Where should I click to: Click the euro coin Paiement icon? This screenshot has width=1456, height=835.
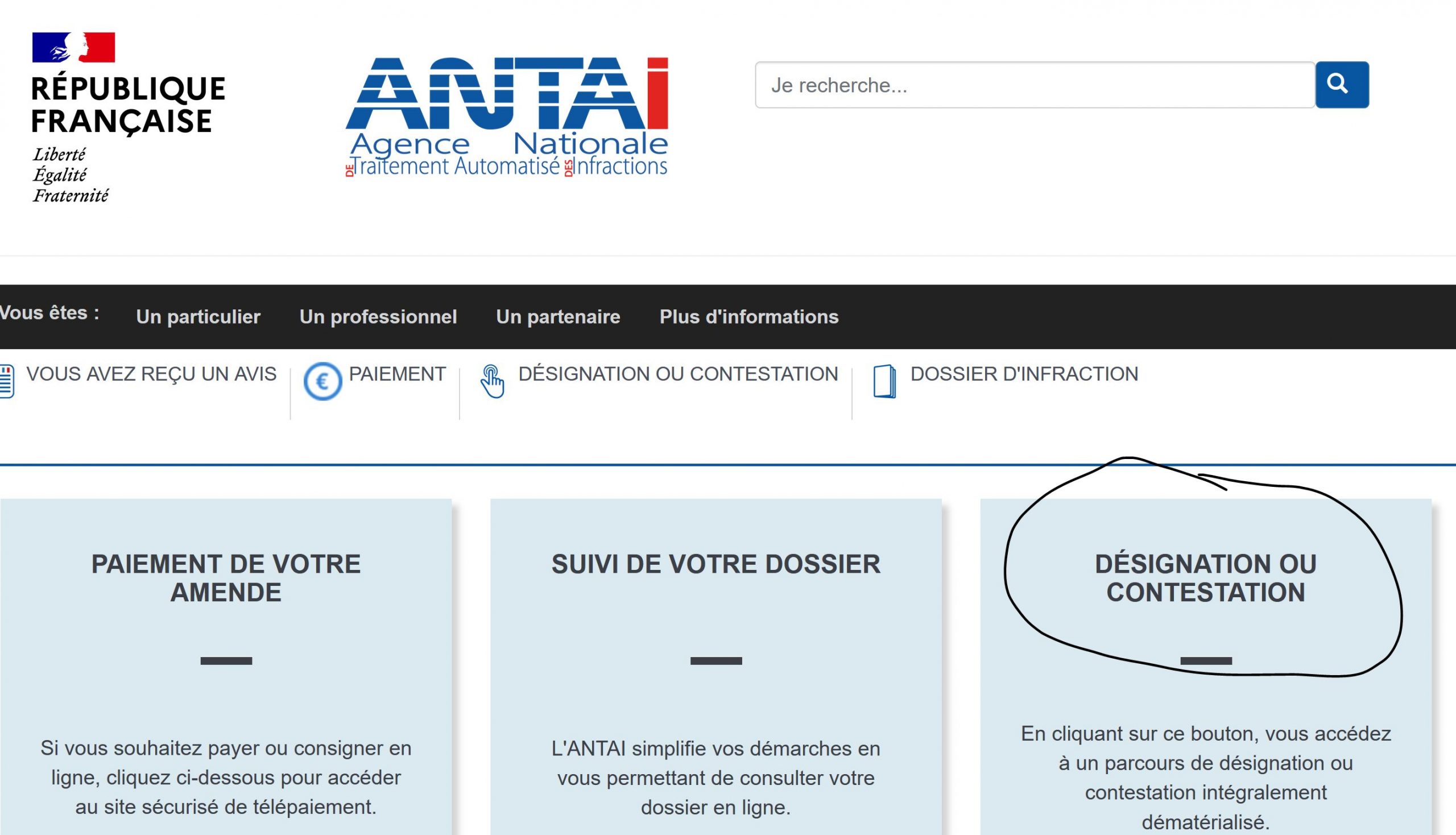click(x=322, y=381)
